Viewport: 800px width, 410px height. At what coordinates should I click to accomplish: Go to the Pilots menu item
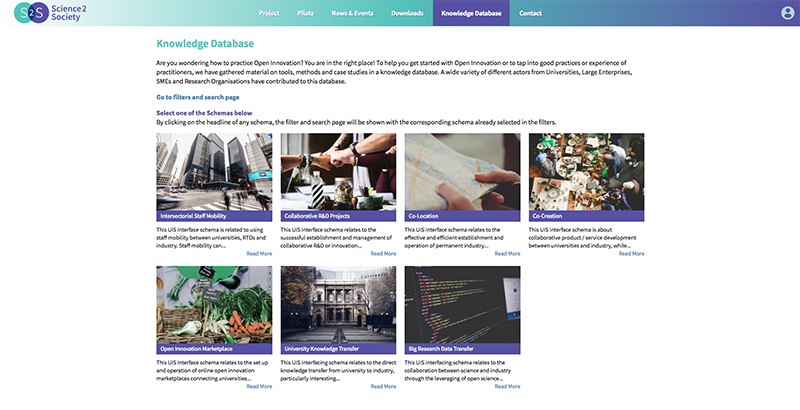[312, 14]
